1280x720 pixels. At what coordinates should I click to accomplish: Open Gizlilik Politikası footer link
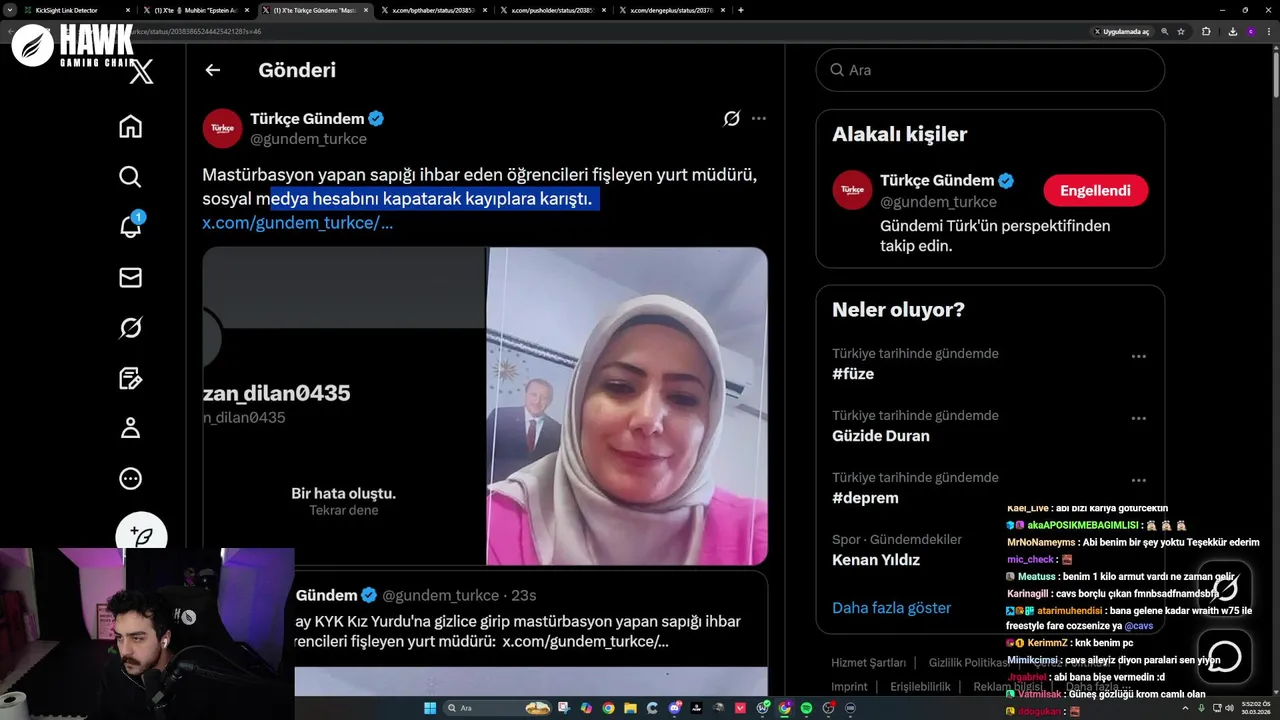[969, 663]
